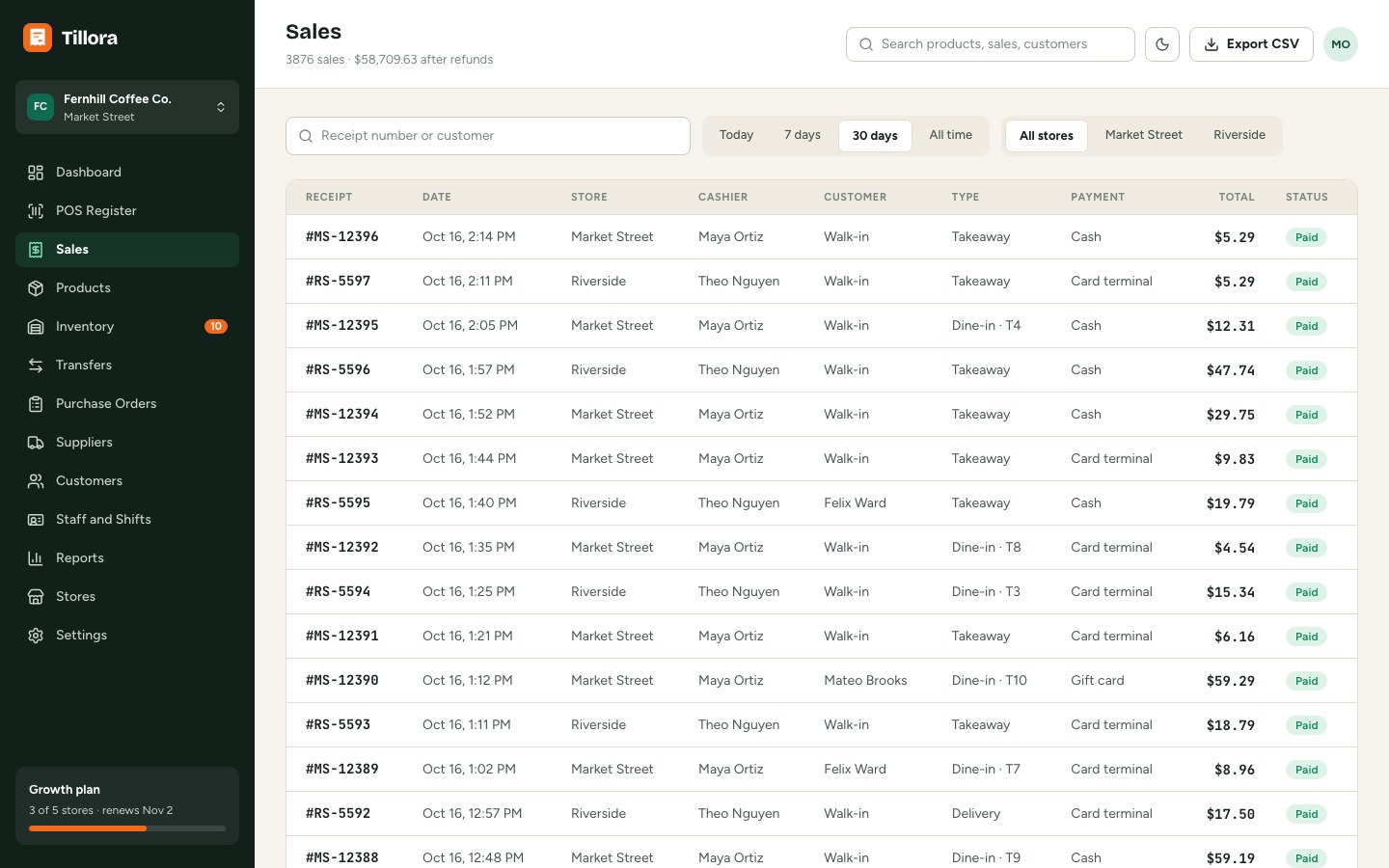Open receipt #MS-12390
Screen dimensions: 1389x868
(x=342, y=681)
